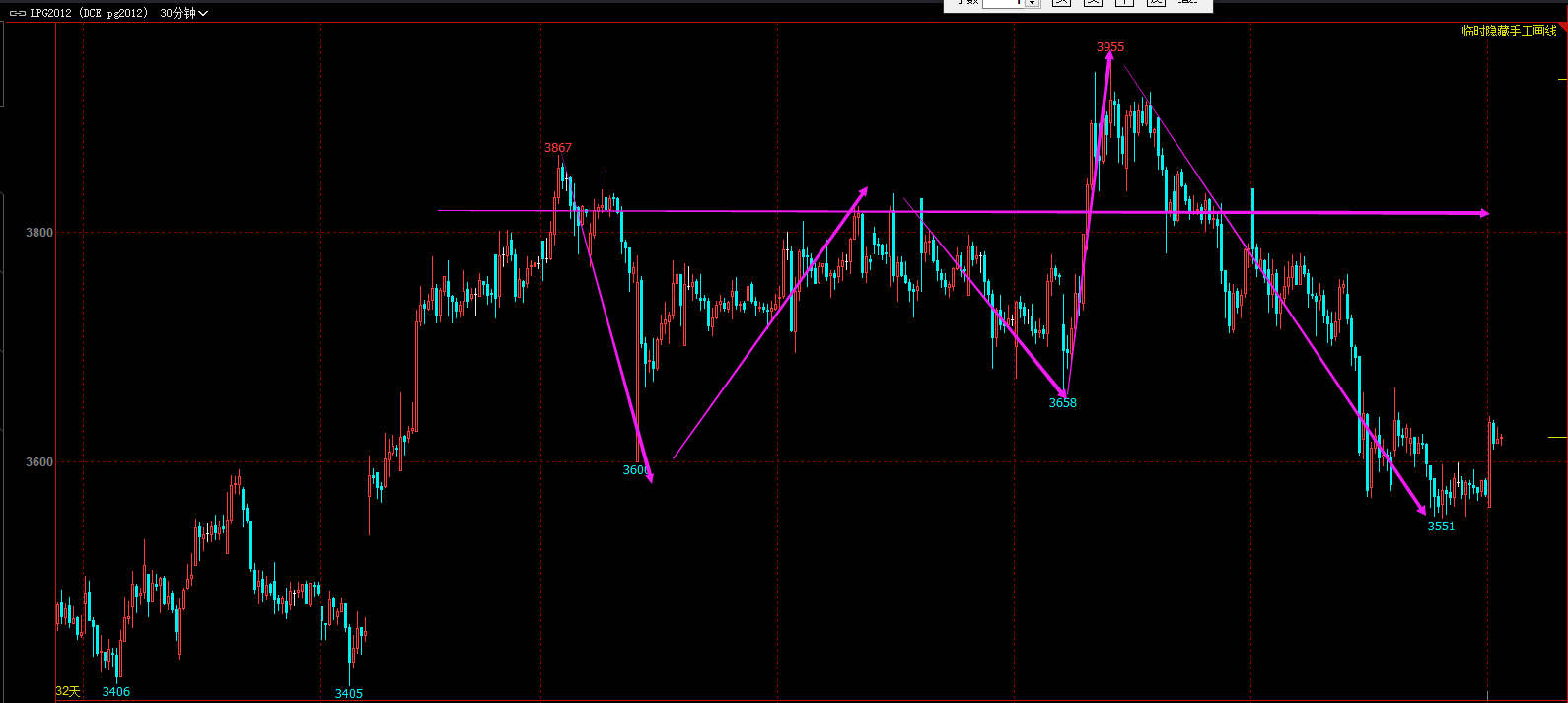Click the 3800 value on the price axis
The image size is (1568, 703).
click(x=39, y=233)
